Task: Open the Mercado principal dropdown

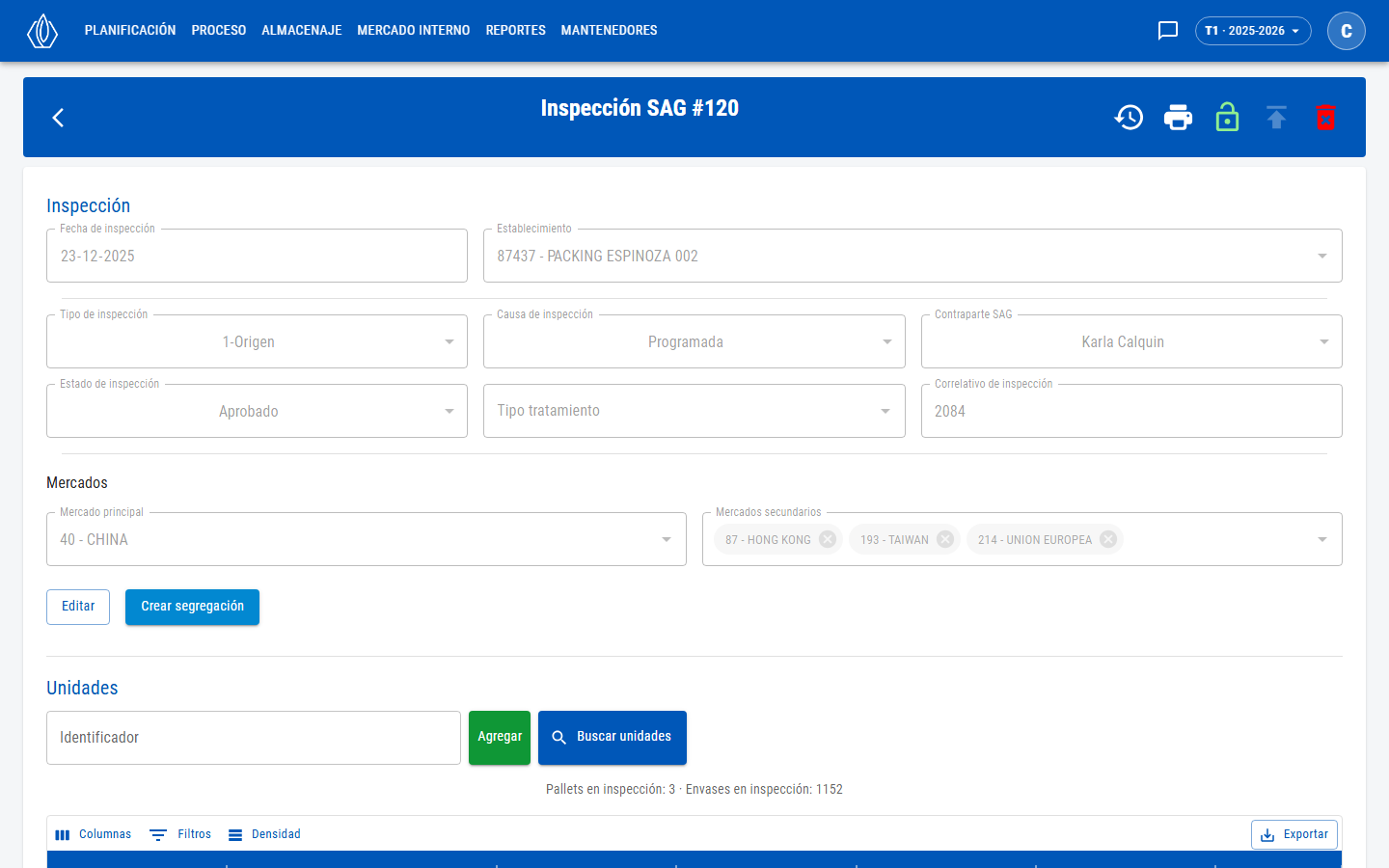Action: (367, 539)
